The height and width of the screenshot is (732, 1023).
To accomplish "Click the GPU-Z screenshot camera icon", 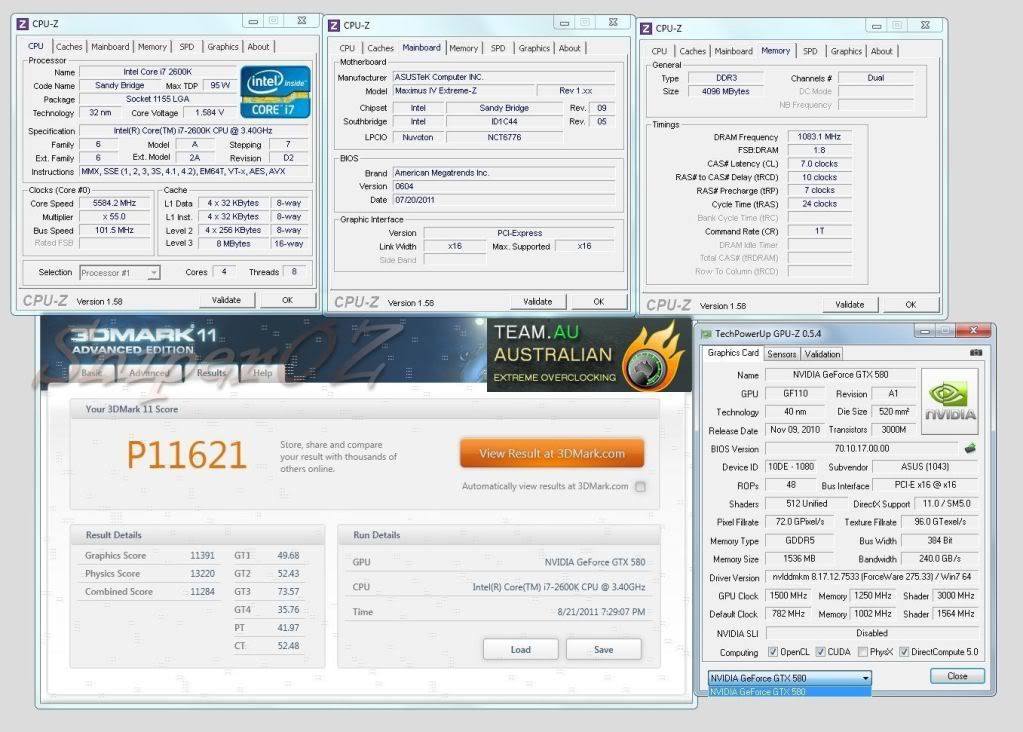I will pos(975,352).
